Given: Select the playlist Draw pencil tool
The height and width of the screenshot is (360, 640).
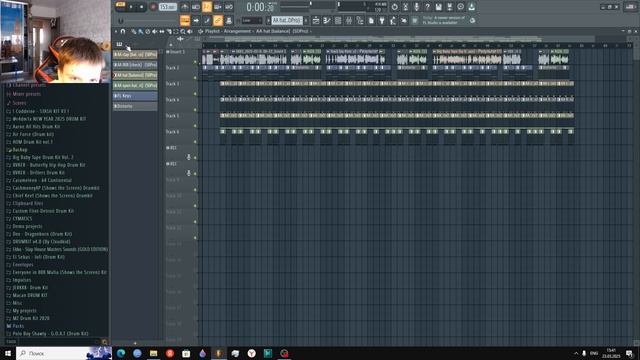Looking at the screenshot, I should [x=133, y=31].
